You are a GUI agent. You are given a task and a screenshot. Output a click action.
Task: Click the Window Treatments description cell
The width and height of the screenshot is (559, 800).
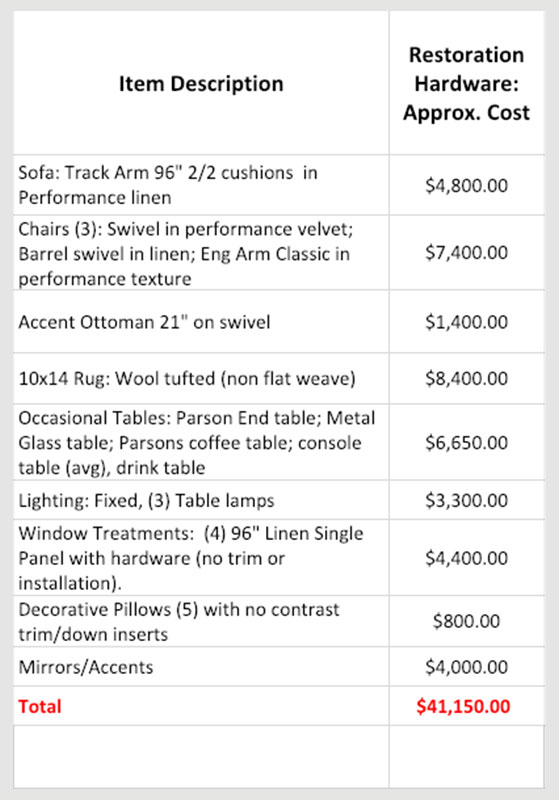point(201,558)
